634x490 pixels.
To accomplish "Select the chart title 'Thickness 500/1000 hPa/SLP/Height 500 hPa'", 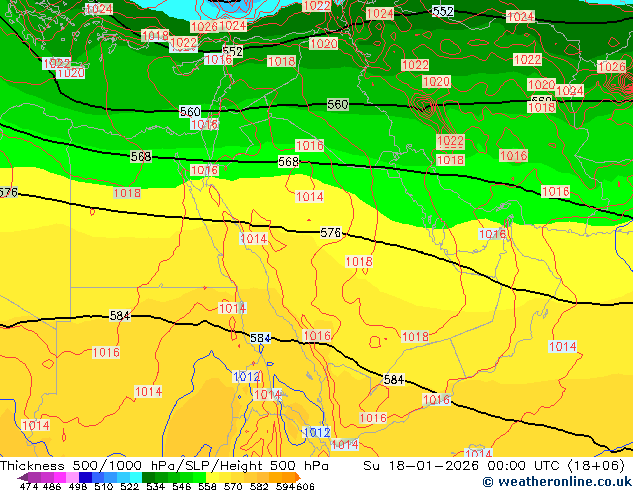I will [x=164, y=466].
